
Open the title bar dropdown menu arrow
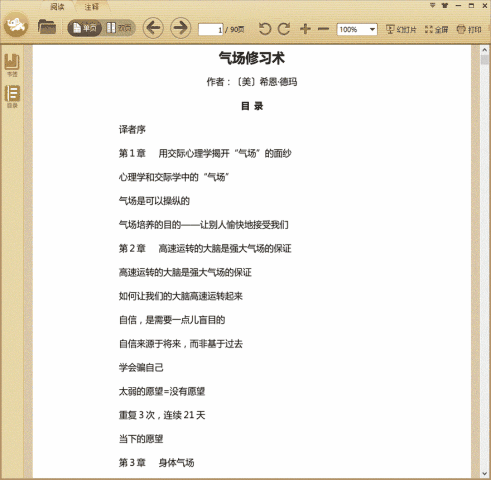click(x=432, y=5)
